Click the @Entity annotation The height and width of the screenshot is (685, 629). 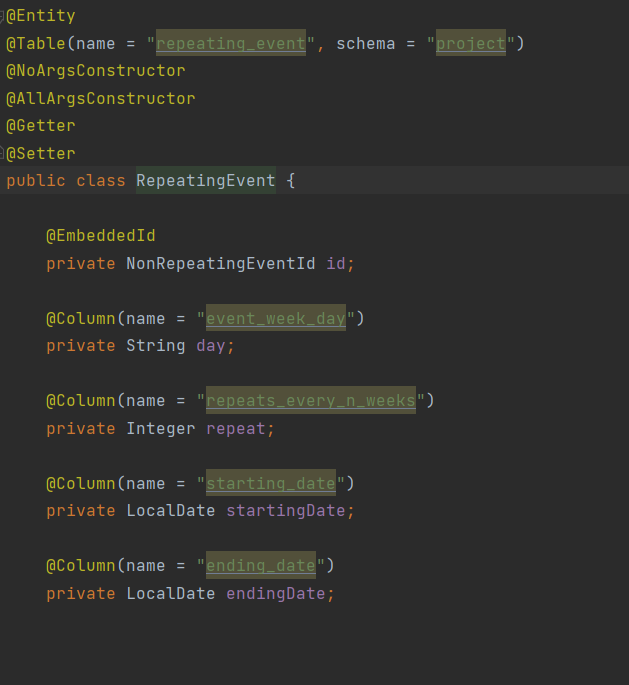coord(44,16)
